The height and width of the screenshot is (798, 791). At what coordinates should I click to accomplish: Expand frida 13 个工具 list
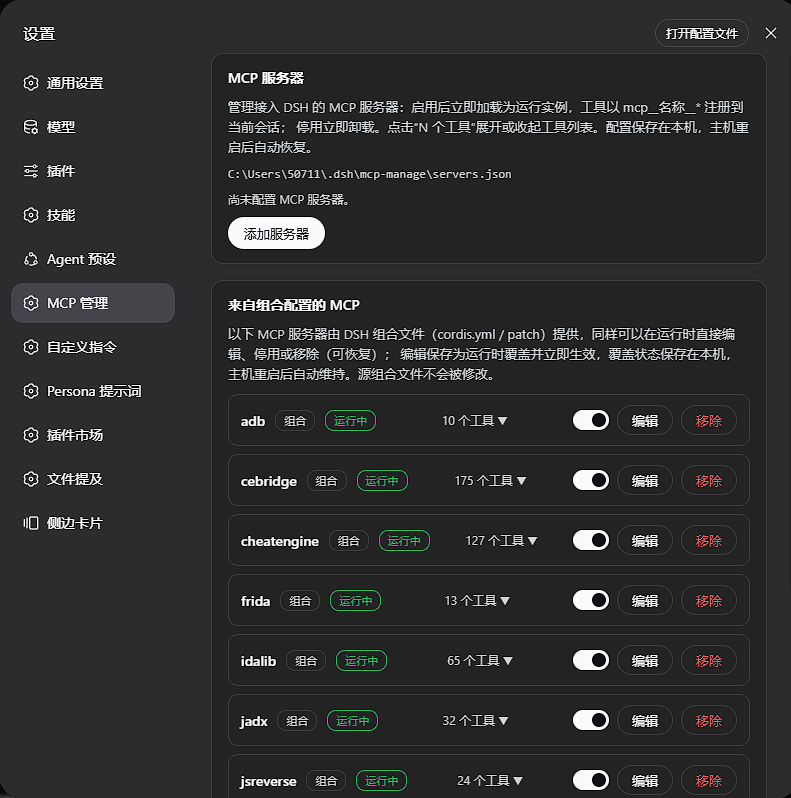(477, 601)
